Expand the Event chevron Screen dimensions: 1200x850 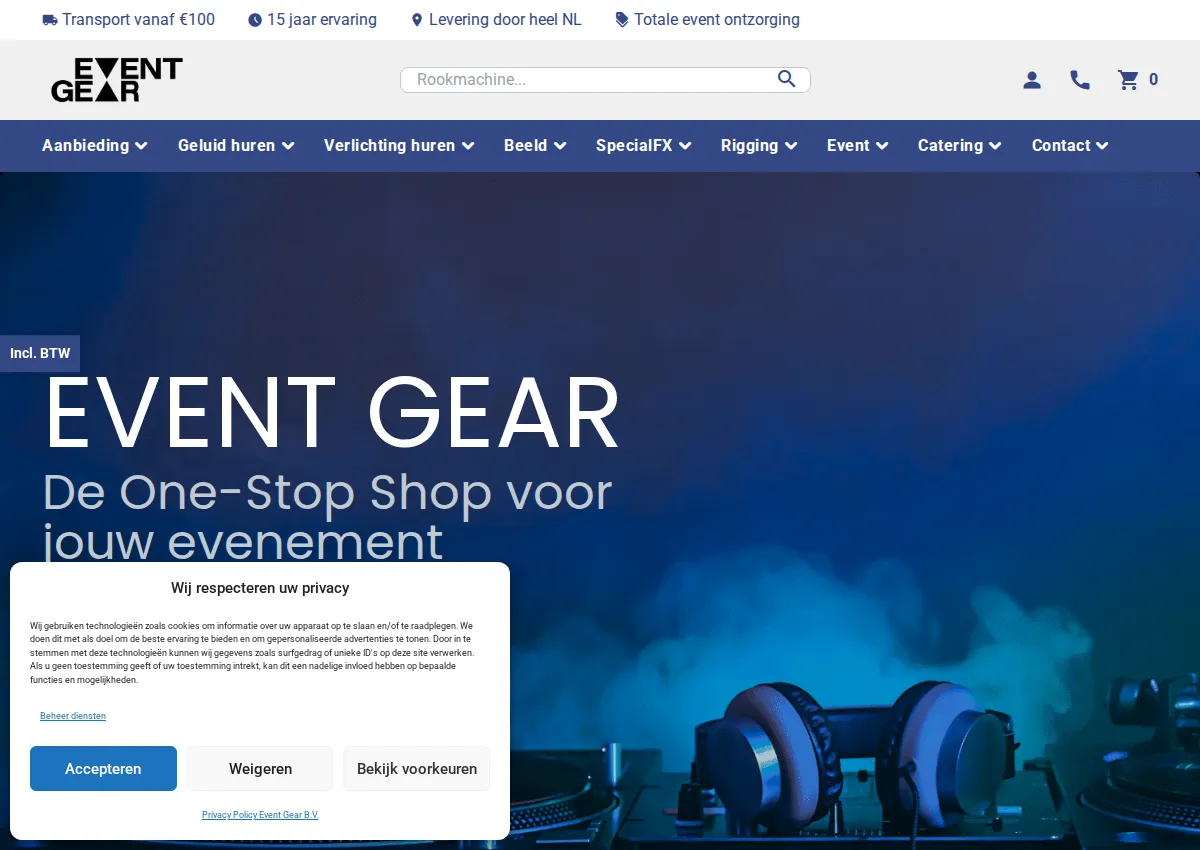click(882, 146)
